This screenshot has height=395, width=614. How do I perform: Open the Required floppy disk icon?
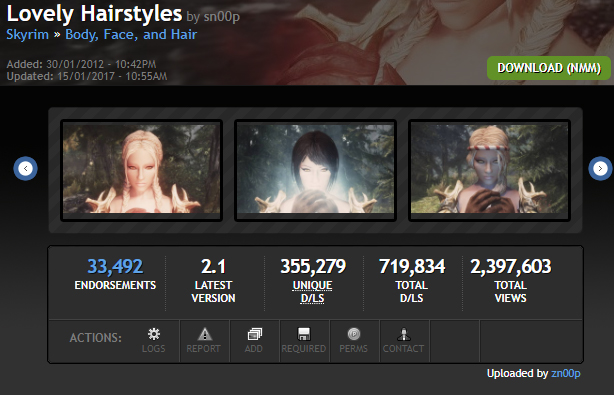point(304,334)
